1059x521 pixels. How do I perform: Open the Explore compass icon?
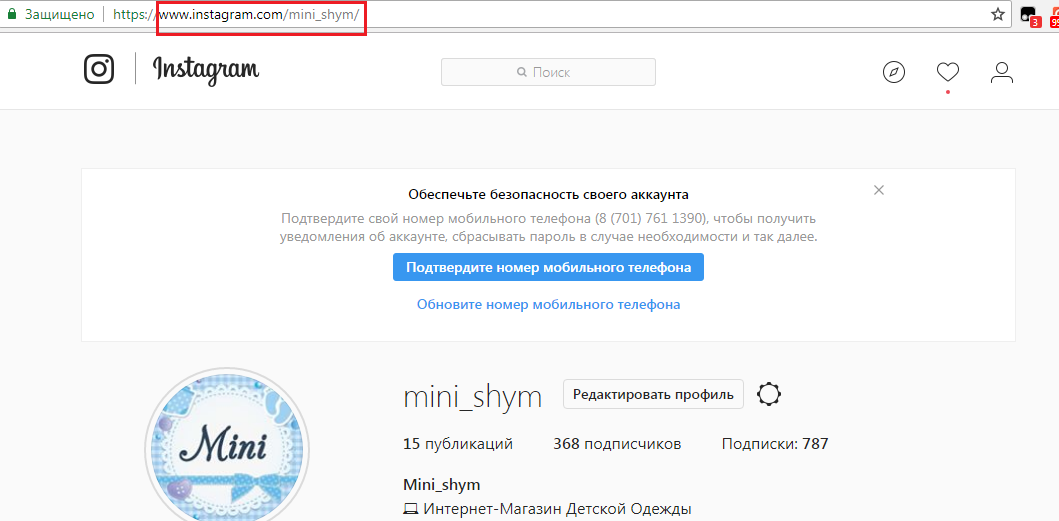pyautogui.click(x=894, y=72)
